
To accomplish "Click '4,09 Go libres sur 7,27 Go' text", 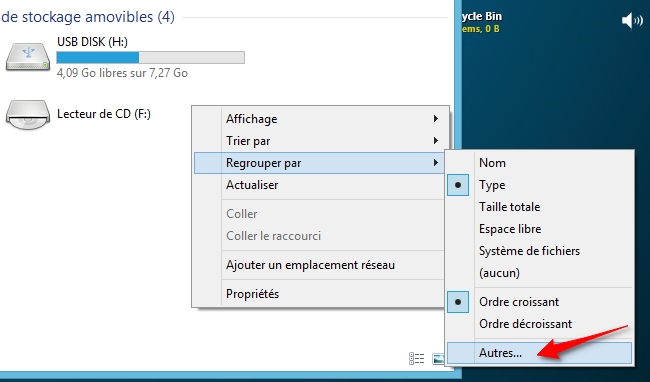I will [122, 73].
